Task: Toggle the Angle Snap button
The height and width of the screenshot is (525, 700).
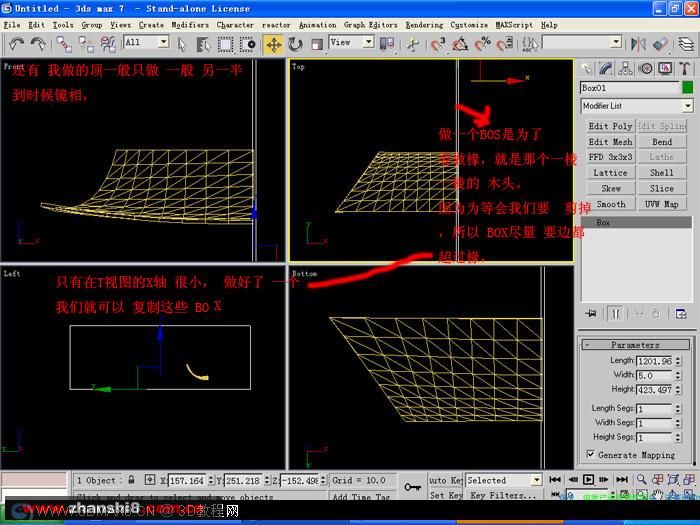Action: pos(460,44)
